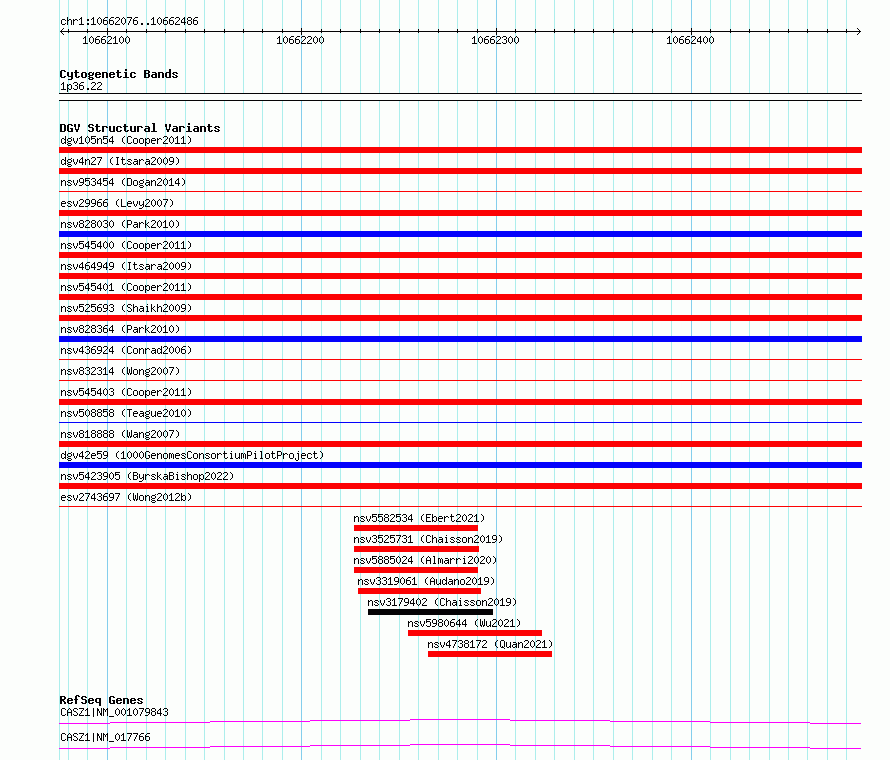The image size is (890, 760).
Task: Select the CASZ1|NM_001079843 transcript label
Action: [114, 712]
